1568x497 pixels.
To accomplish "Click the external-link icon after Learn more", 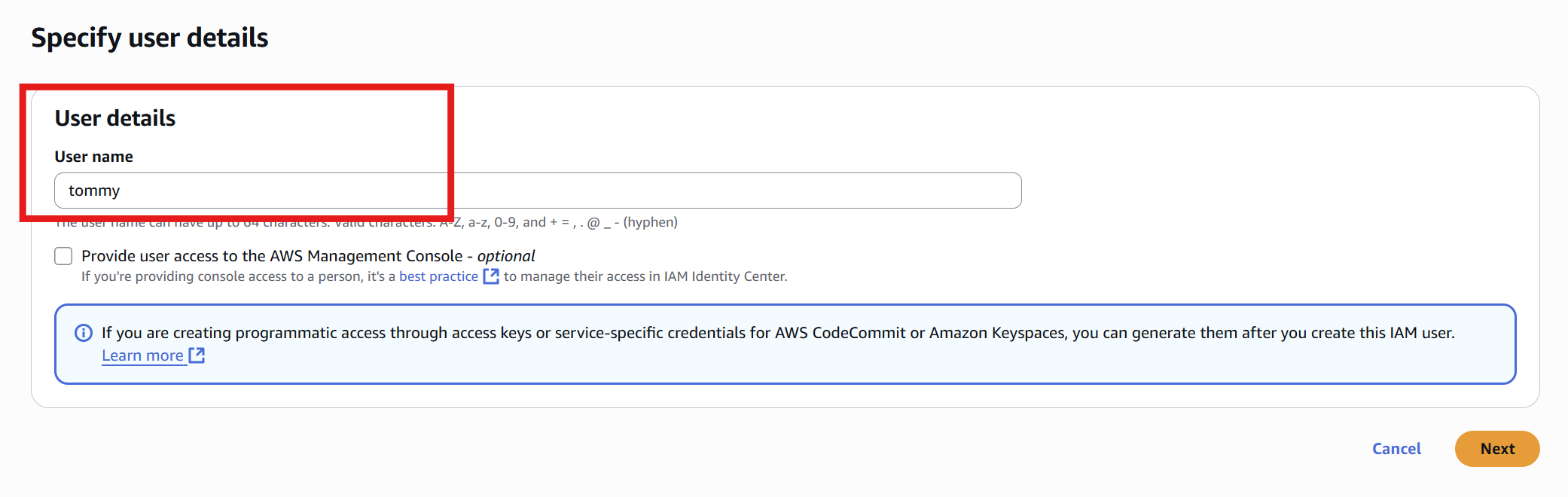I will coord(197,355).
